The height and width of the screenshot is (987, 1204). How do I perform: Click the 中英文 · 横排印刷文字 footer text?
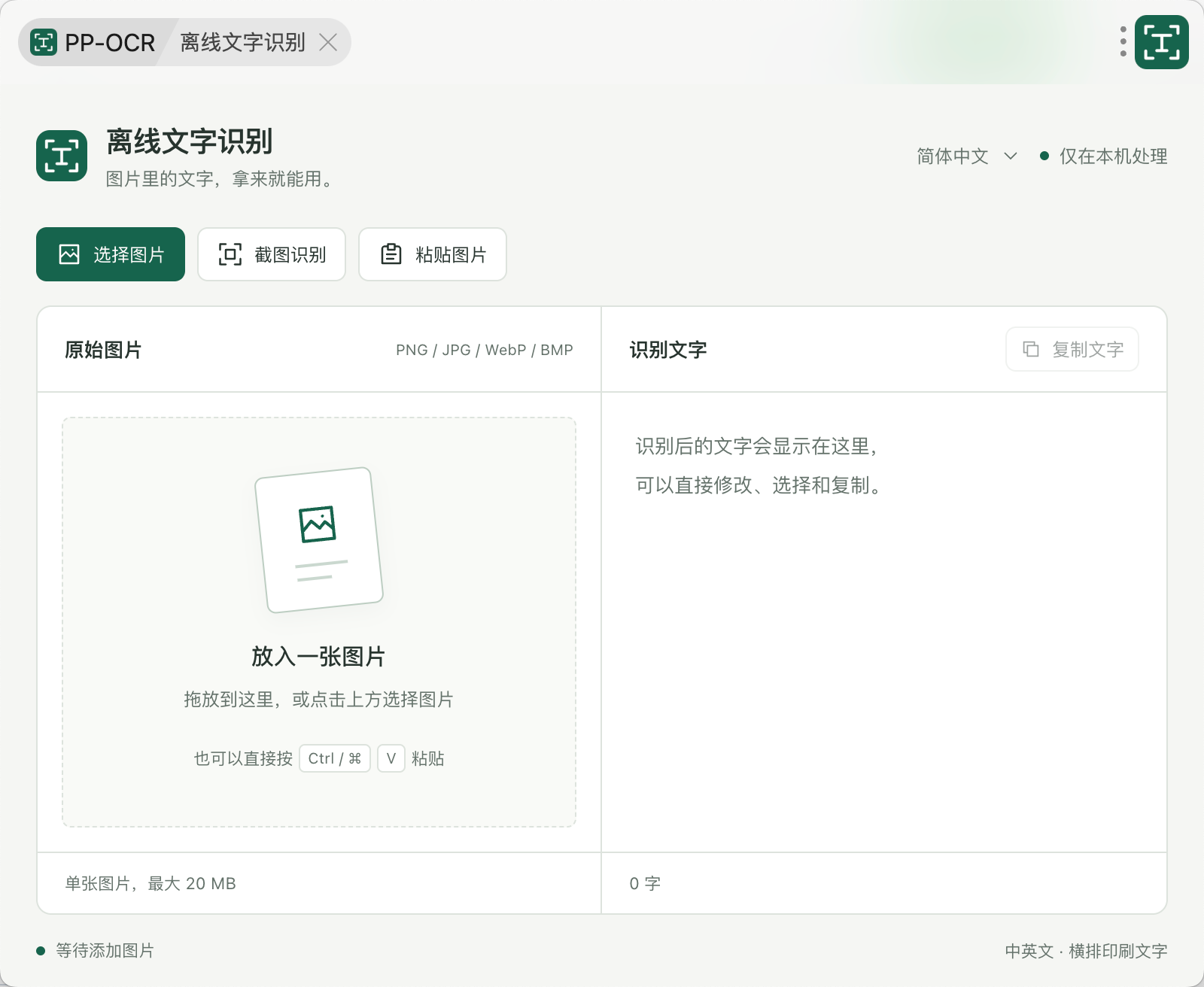pos(1087,951)
